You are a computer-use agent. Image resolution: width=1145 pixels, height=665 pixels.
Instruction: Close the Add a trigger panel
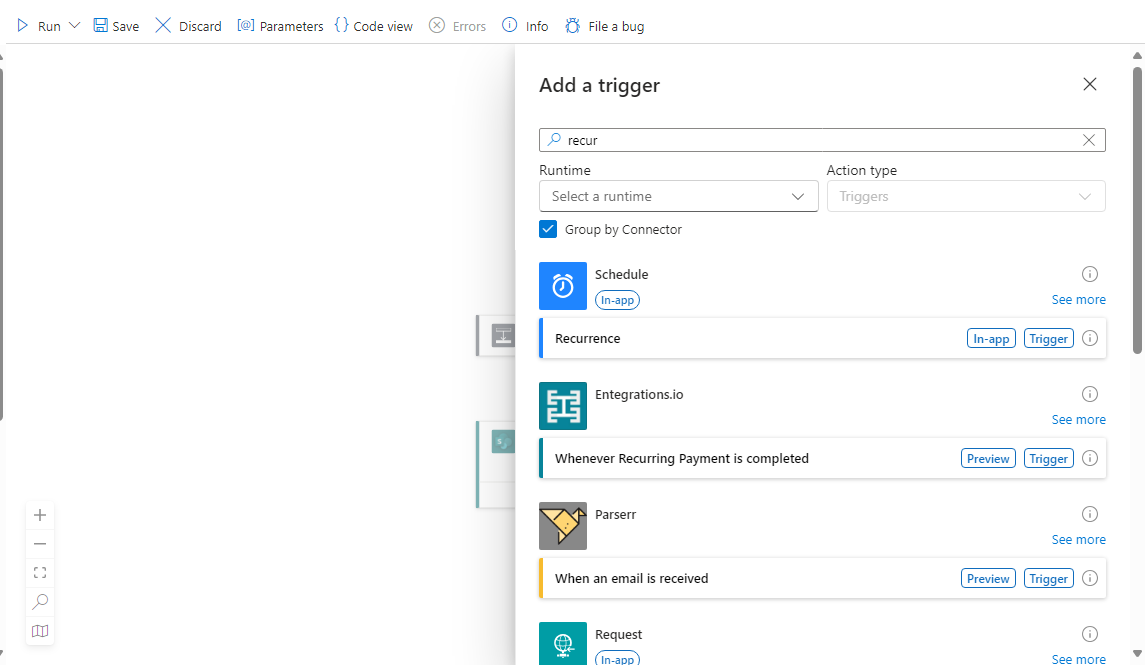tap(1090, 85)
